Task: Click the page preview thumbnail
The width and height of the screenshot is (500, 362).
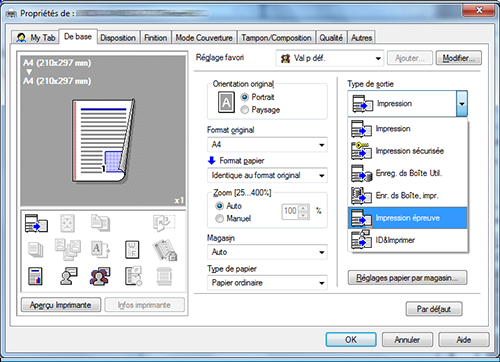Action: (x=104, y=140)
